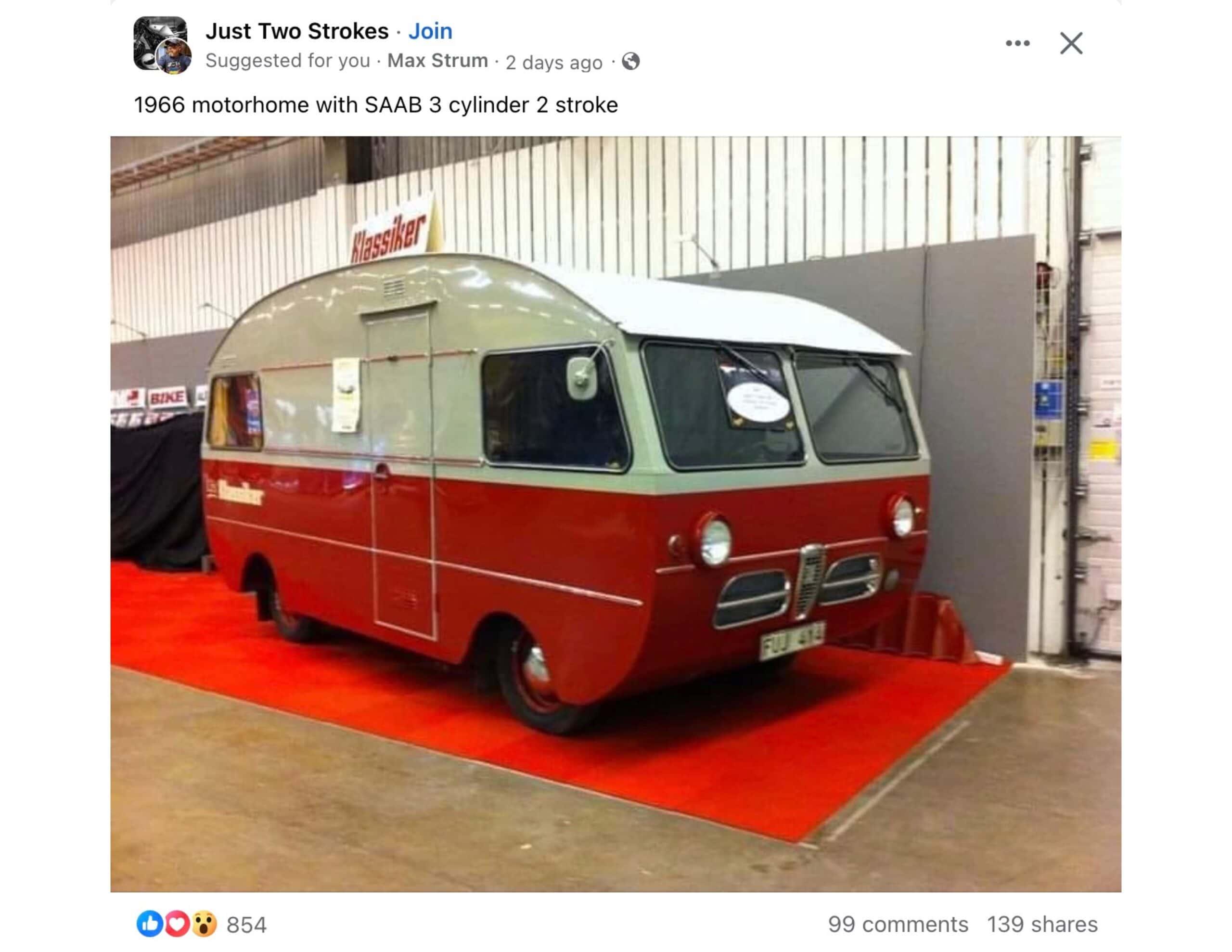The width and height of the screenshot is (1232, 952).
Task: Close the post with the X icon
Action: tap(1071, 43)
